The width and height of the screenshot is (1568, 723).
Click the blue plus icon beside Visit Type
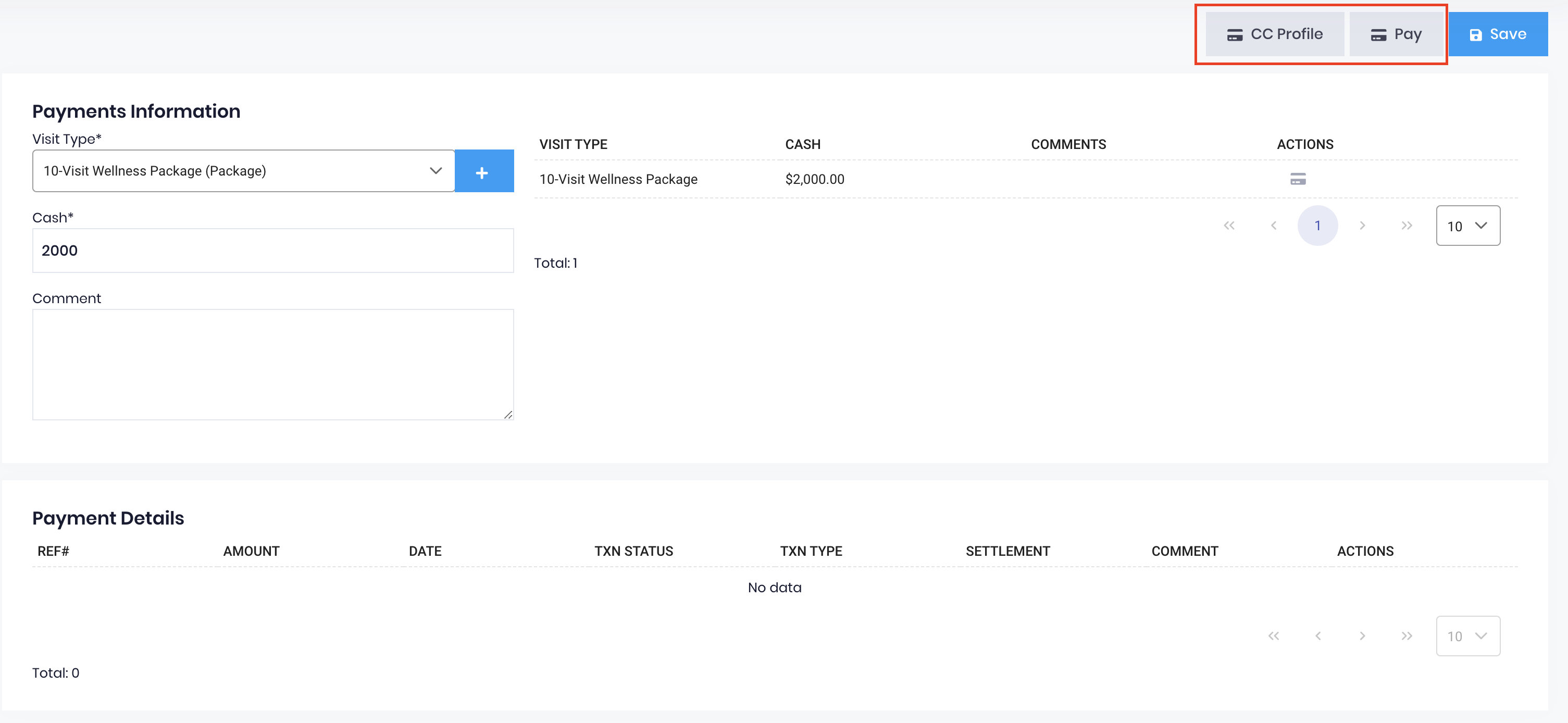(x=483, y=171)
